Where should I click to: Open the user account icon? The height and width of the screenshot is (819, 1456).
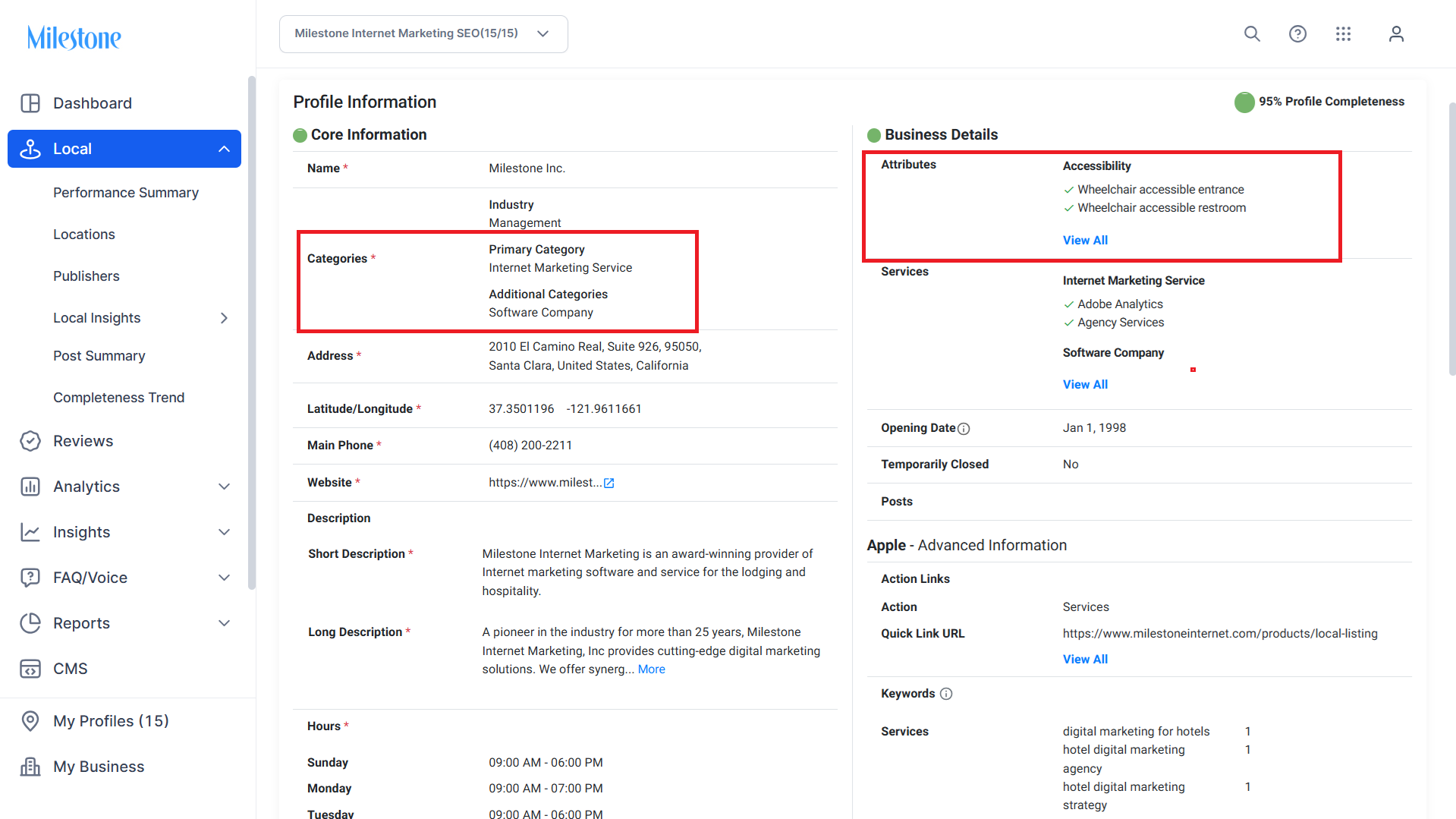[x=1396, y=33]
